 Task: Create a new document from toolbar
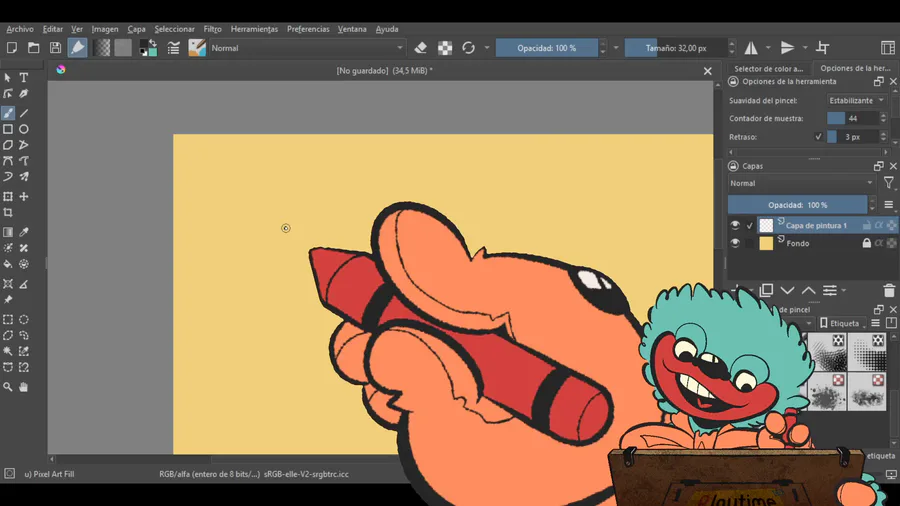(x=11, y=48)
